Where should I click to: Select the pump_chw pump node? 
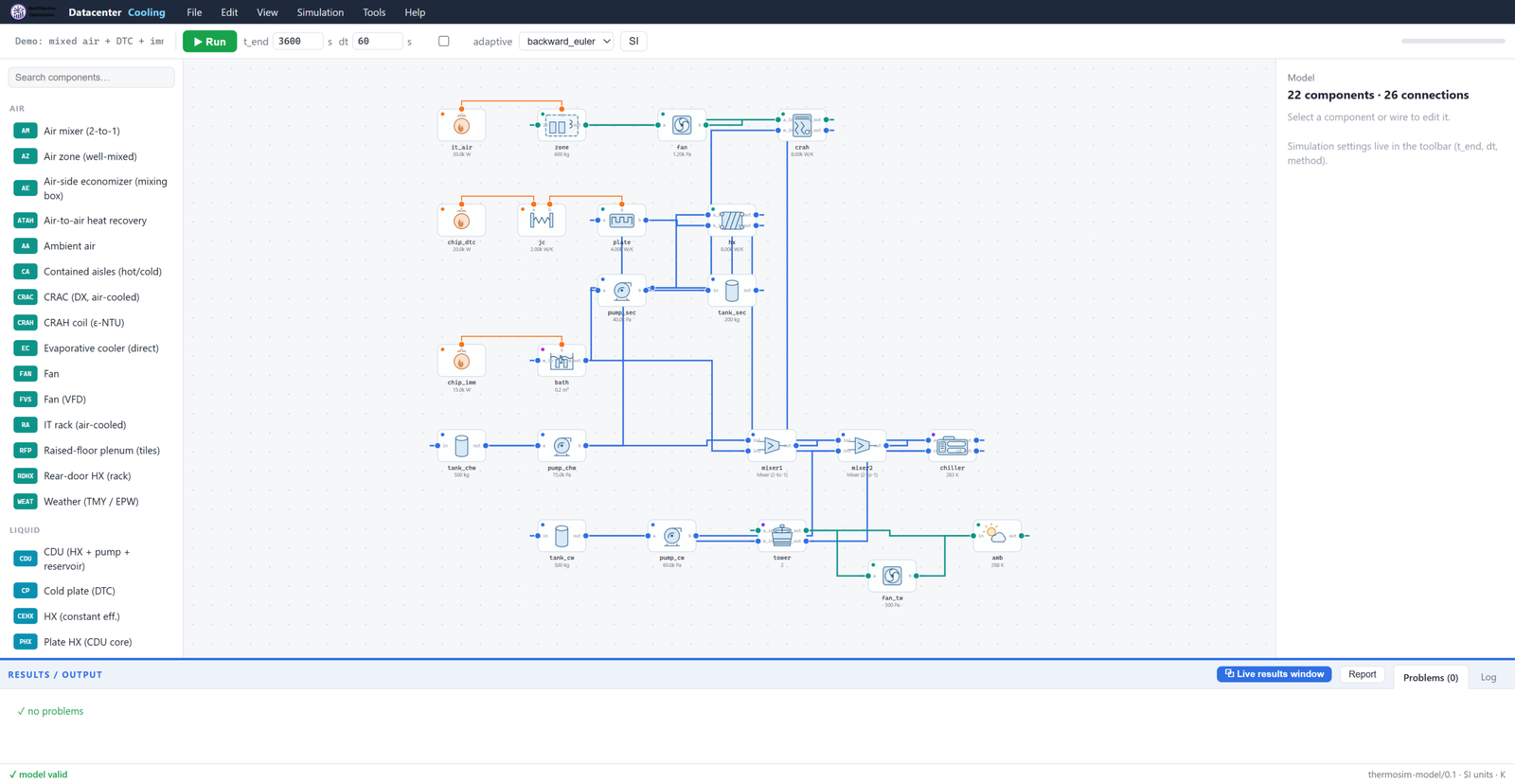tap(561, 446)
